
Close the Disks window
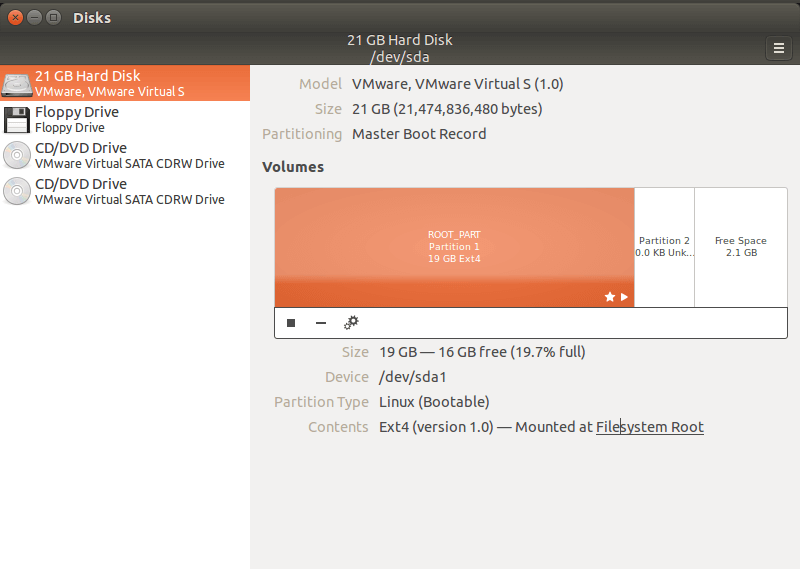[x=16, y=18]
